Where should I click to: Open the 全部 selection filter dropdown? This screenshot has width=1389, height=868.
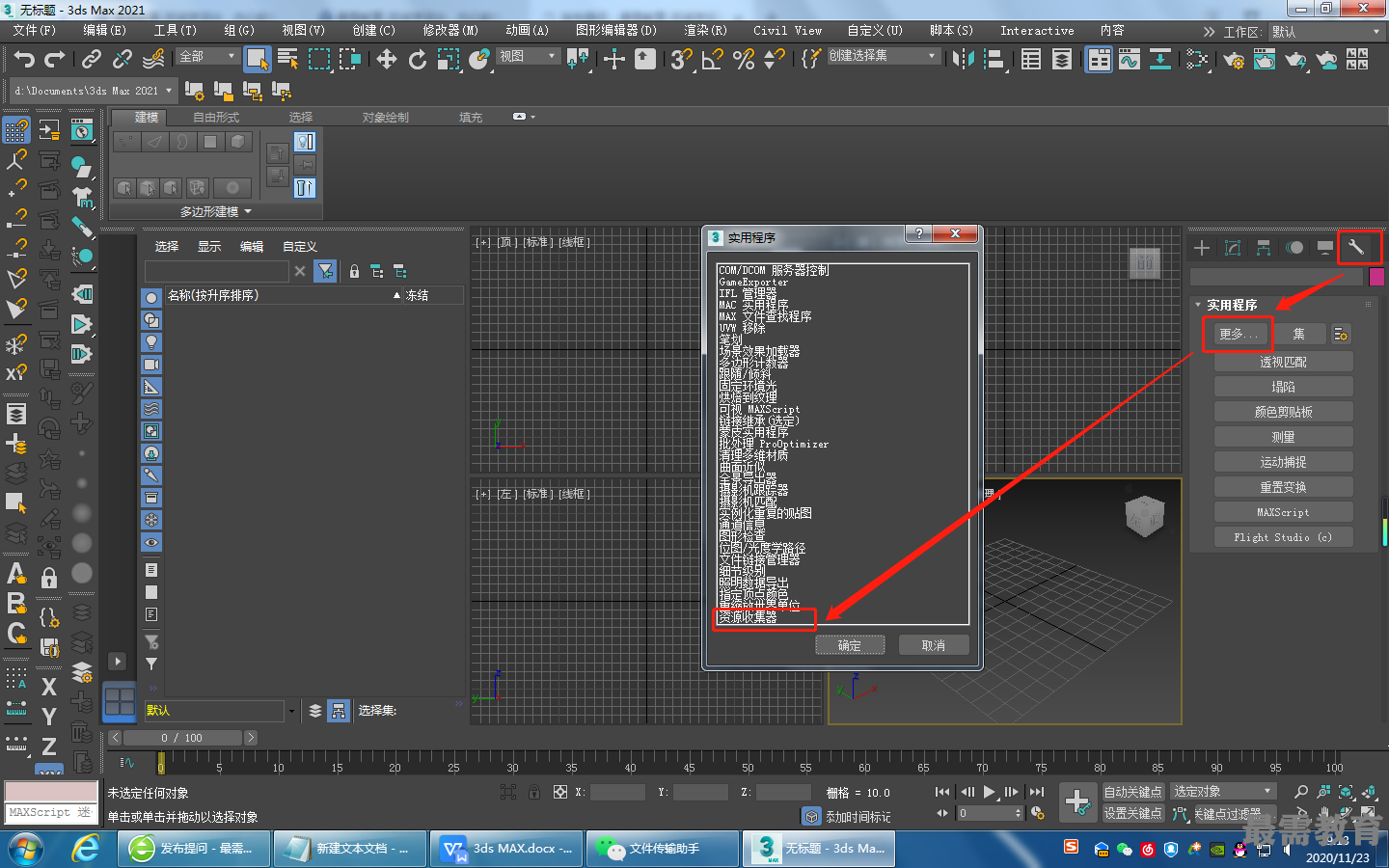[206, 57]
